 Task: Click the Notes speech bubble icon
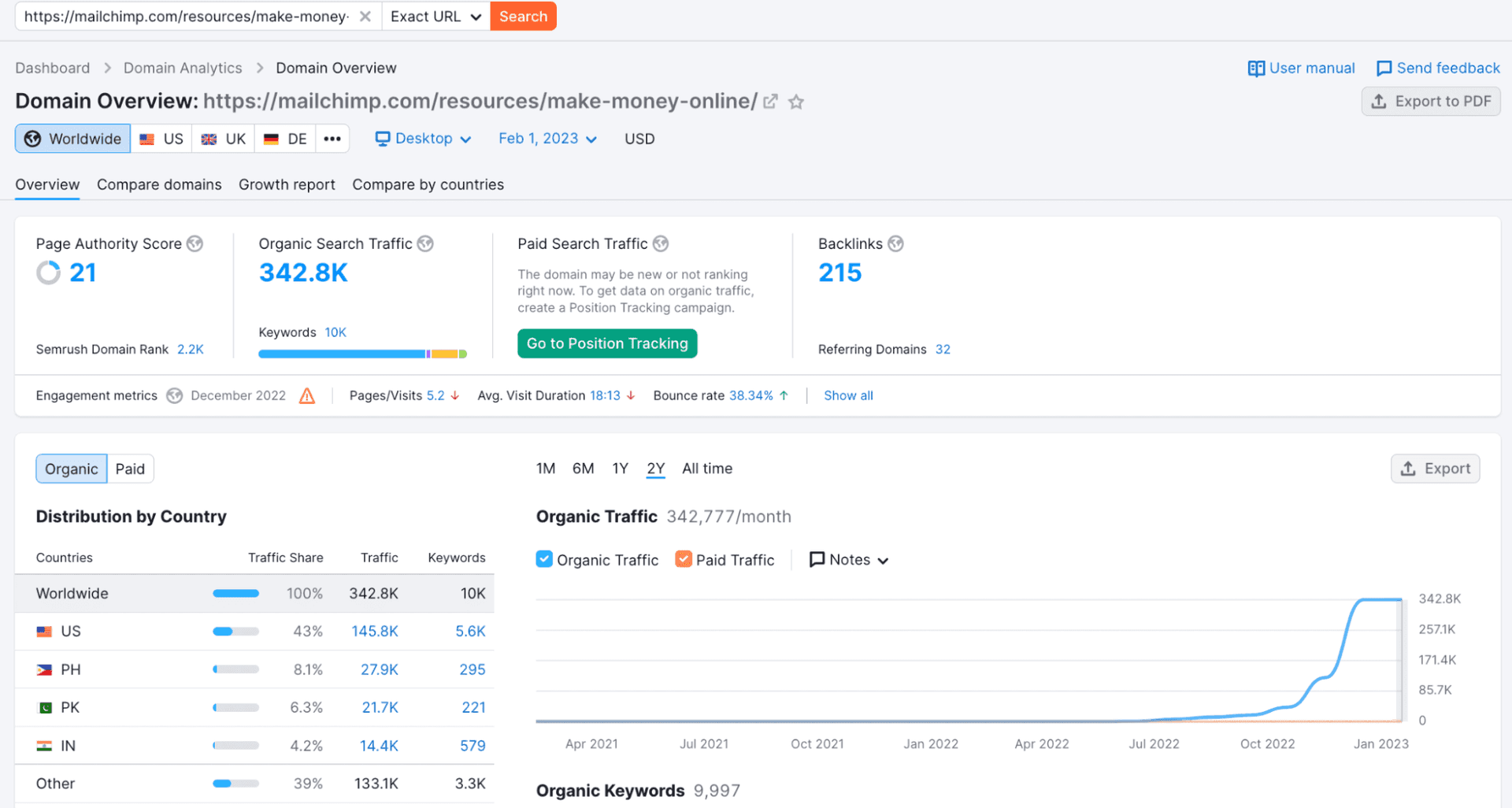817,560
